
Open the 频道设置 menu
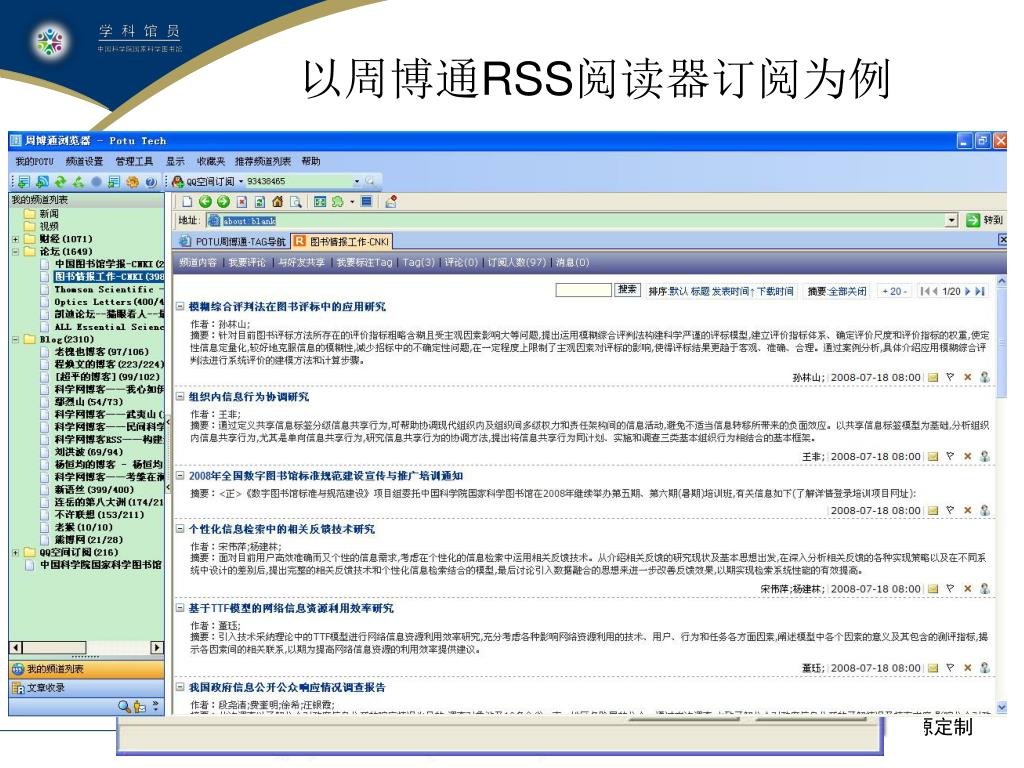(84, 161)
